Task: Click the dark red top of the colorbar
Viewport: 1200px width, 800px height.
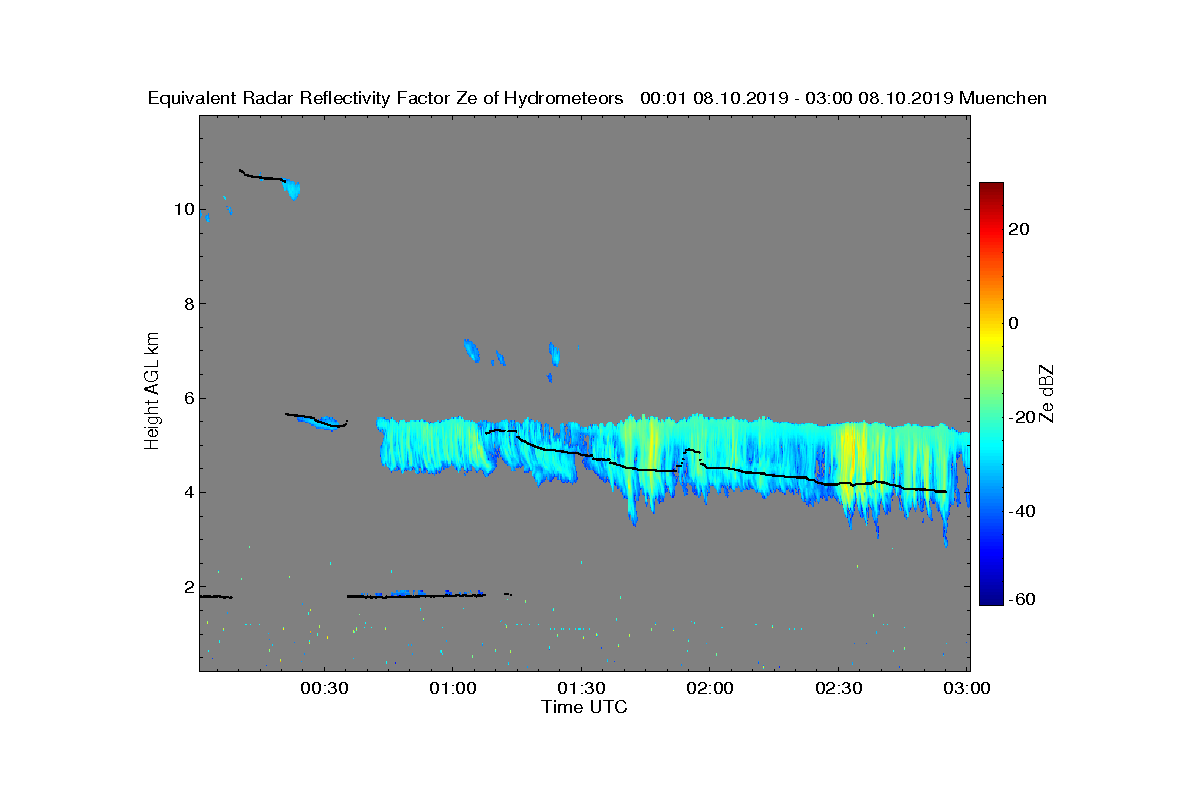Action: point(991,188)
